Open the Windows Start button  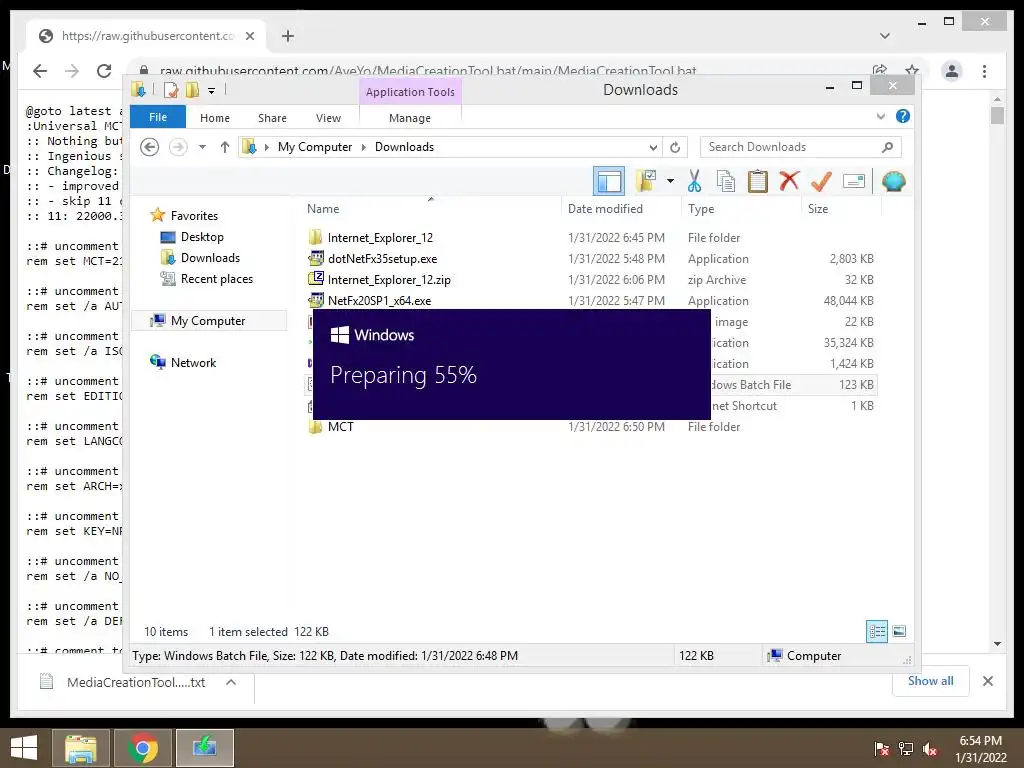click(24, 748)
